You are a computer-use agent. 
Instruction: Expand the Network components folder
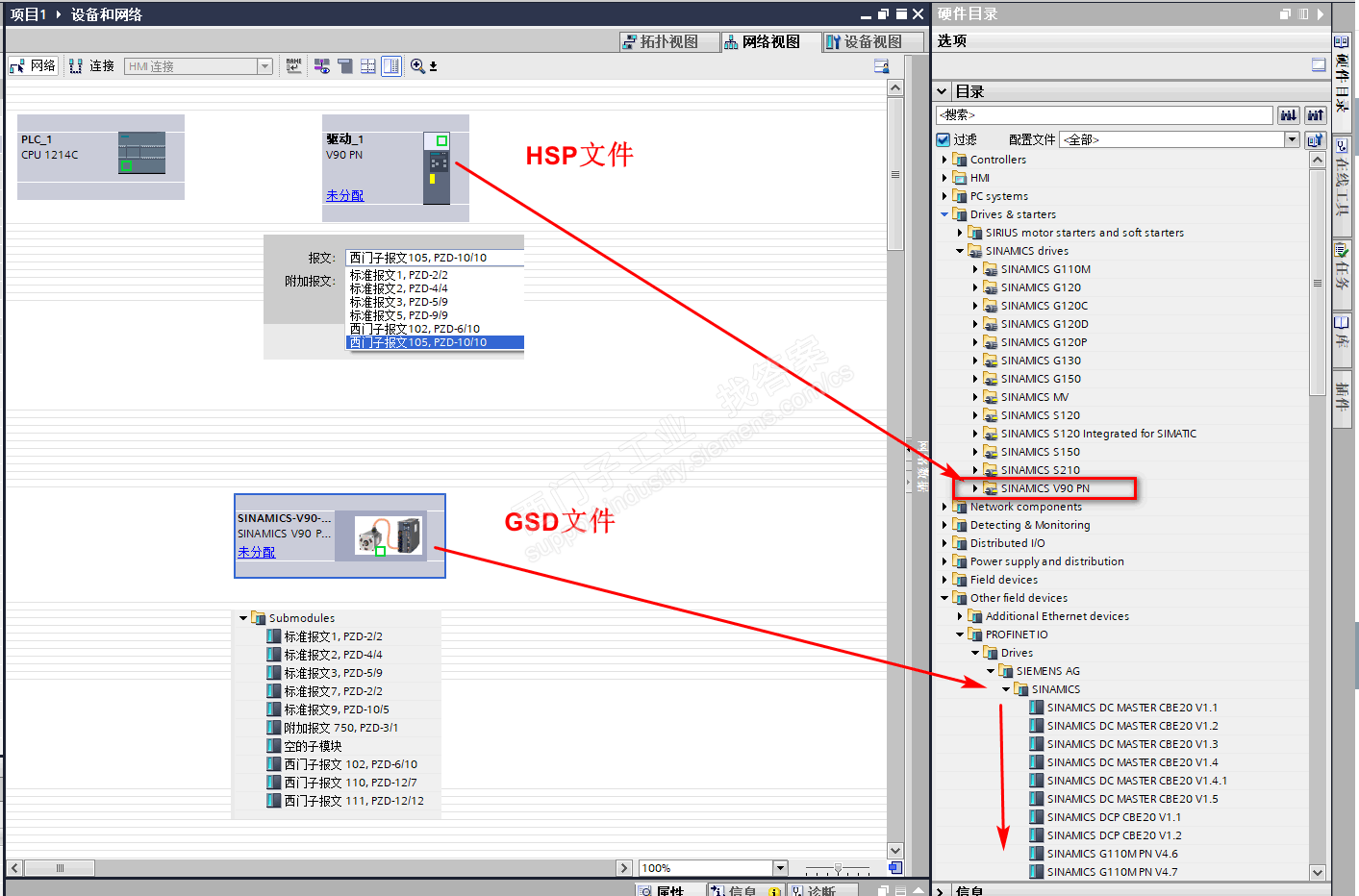point(944,507)
